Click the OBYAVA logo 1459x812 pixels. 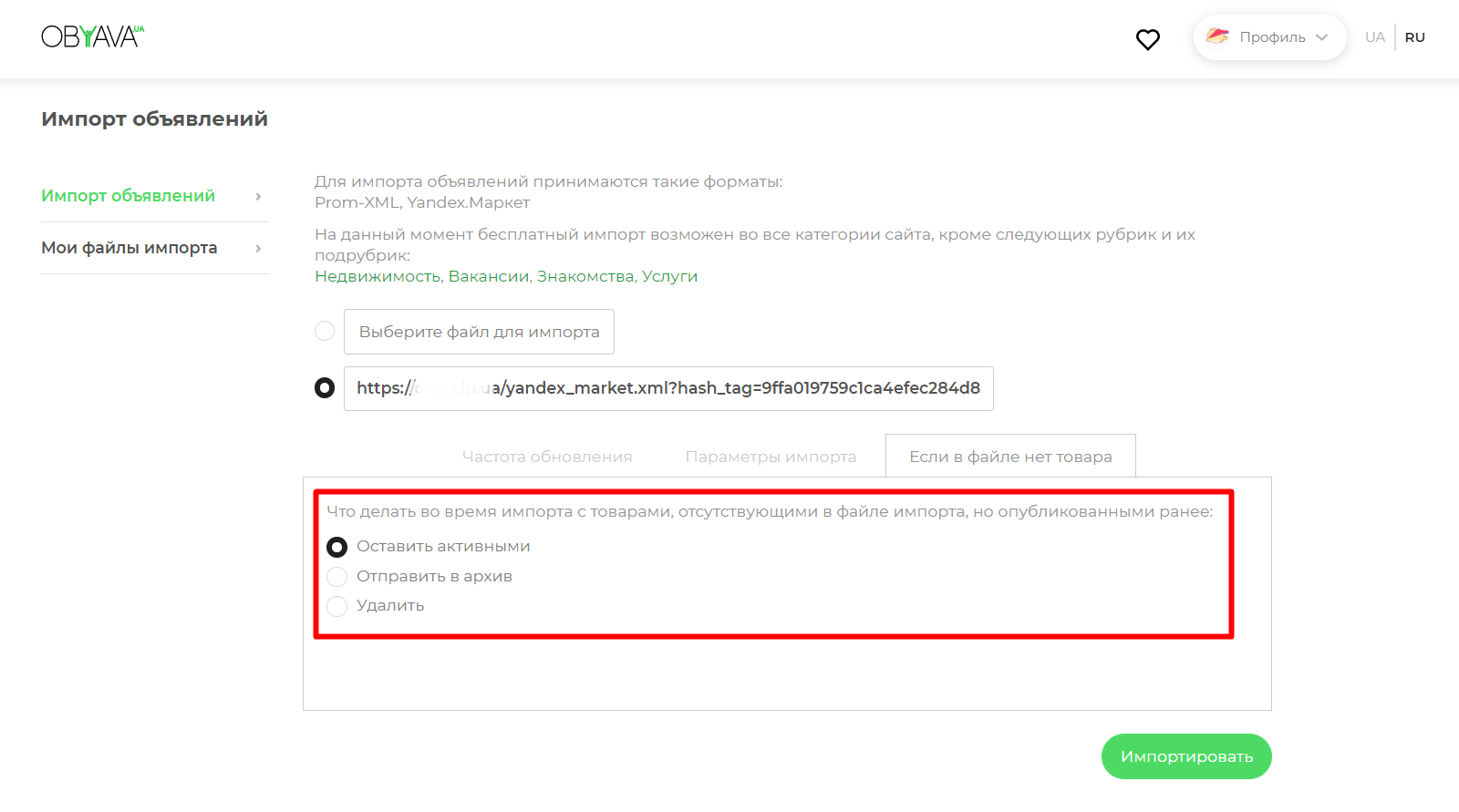coord(92,36)
